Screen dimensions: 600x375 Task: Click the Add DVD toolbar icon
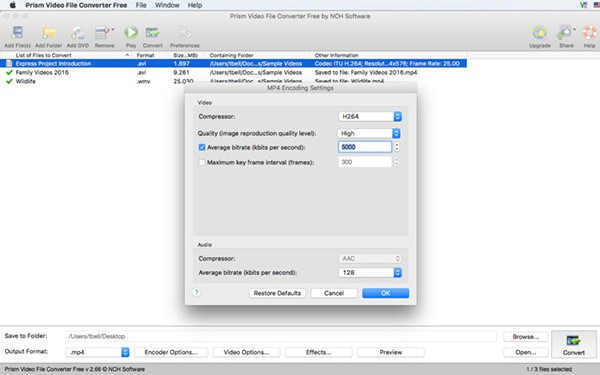(78, 37)
